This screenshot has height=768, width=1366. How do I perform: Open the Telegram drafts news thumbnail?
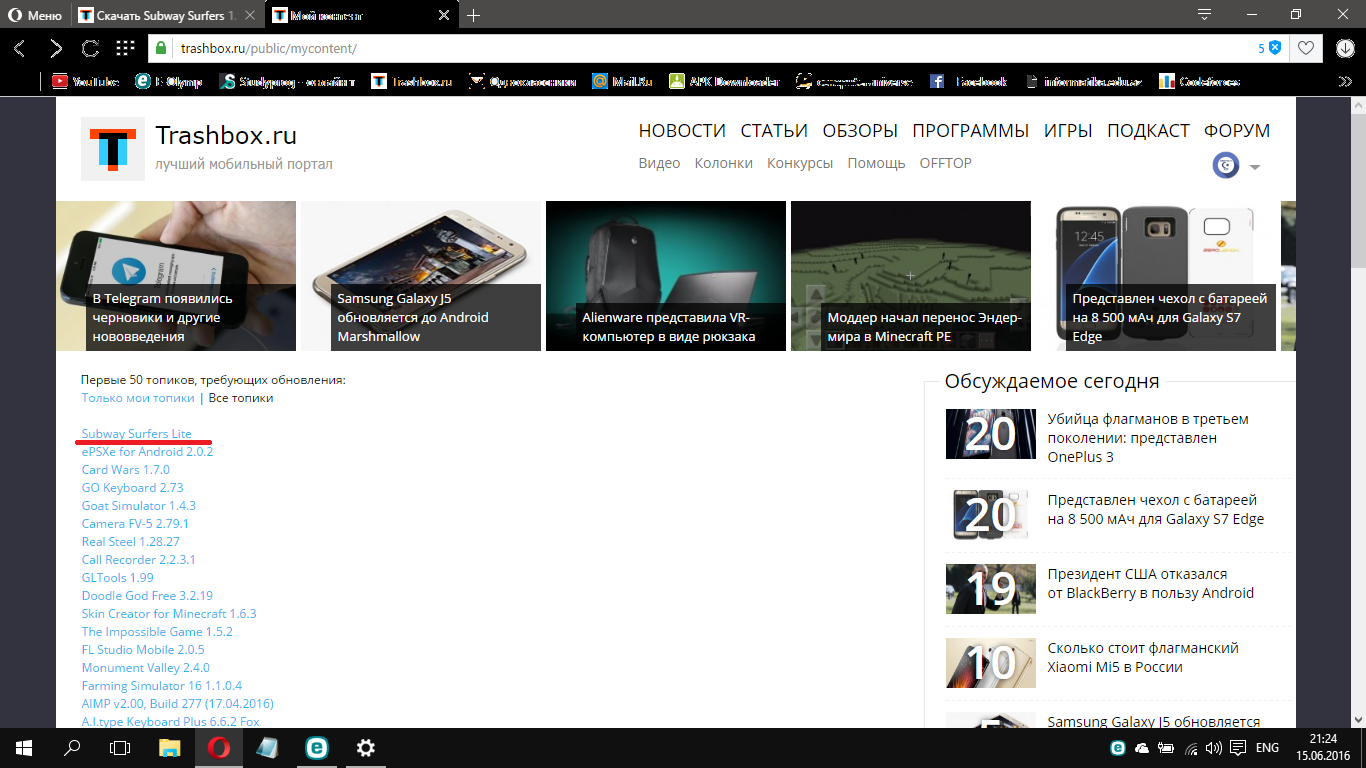(176, 276)
